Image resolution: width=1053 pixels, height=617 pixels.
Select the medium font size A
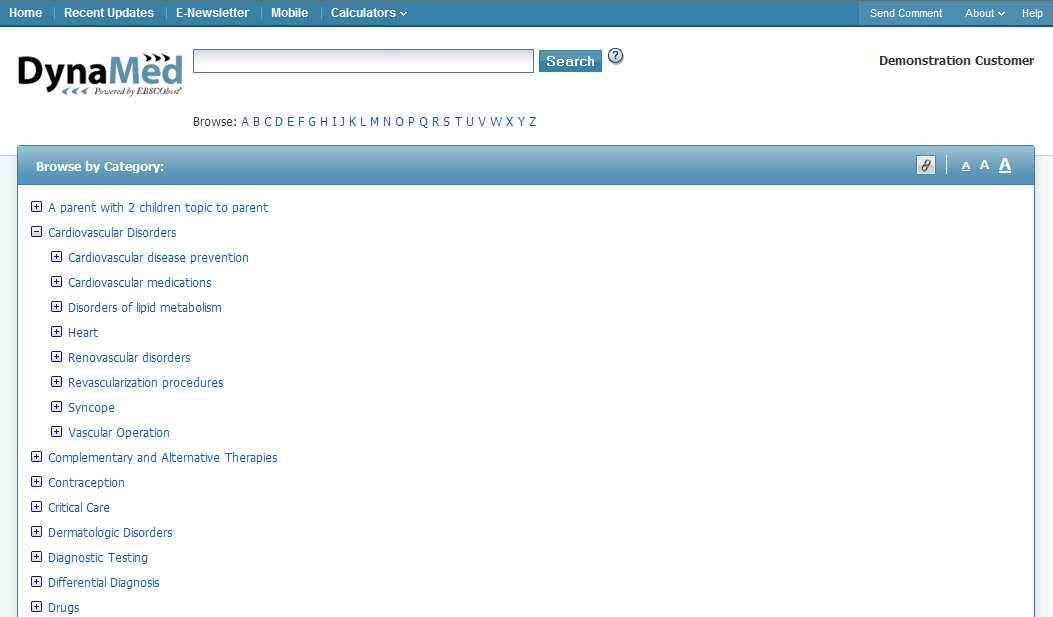pyautogui.click(x=984, y=165)
